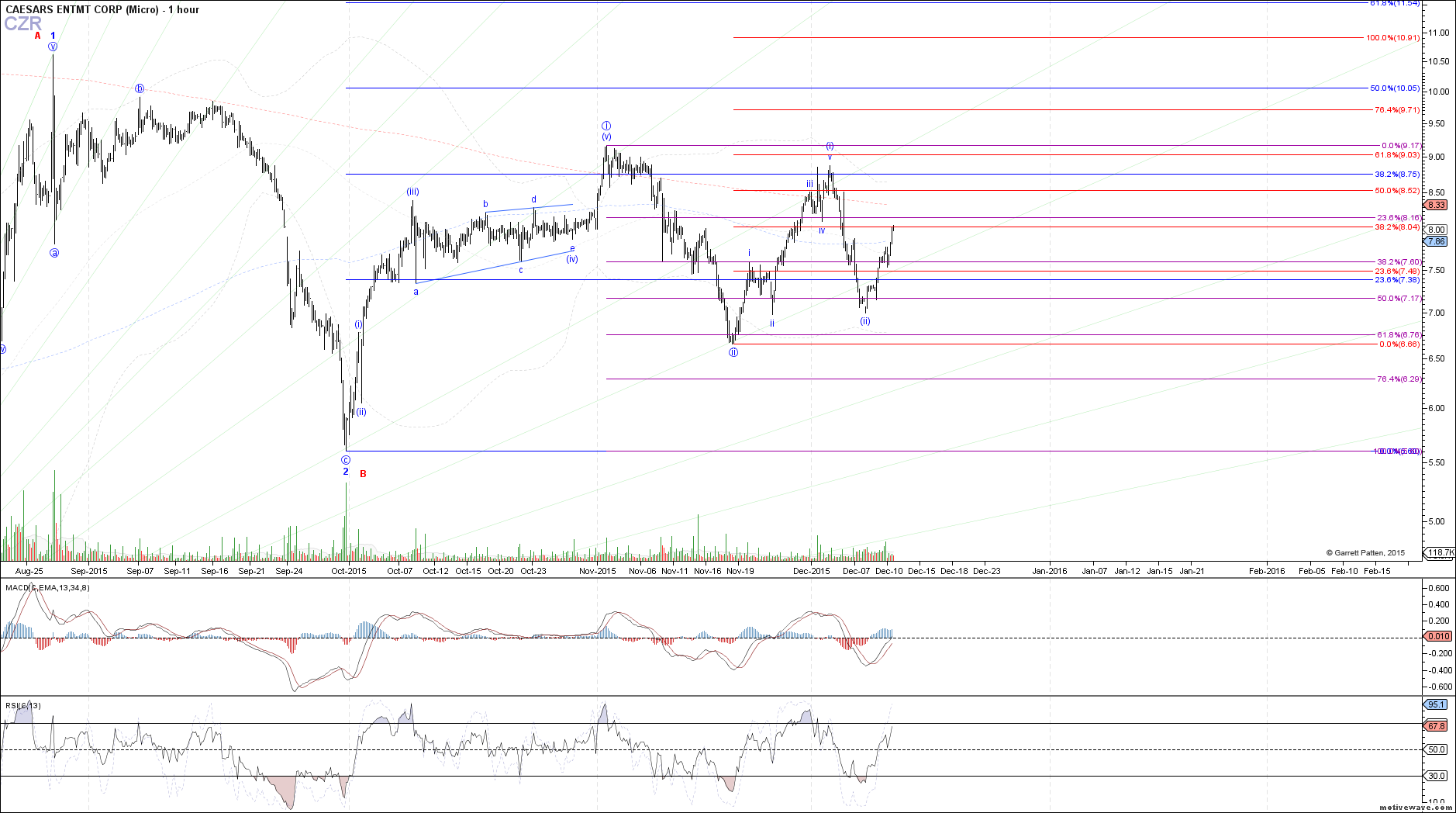This screenshot has width=1456, height=813.
Task: Select the 50.0%(7.17) Fibonacci label
Action: tap(1399, 299)
